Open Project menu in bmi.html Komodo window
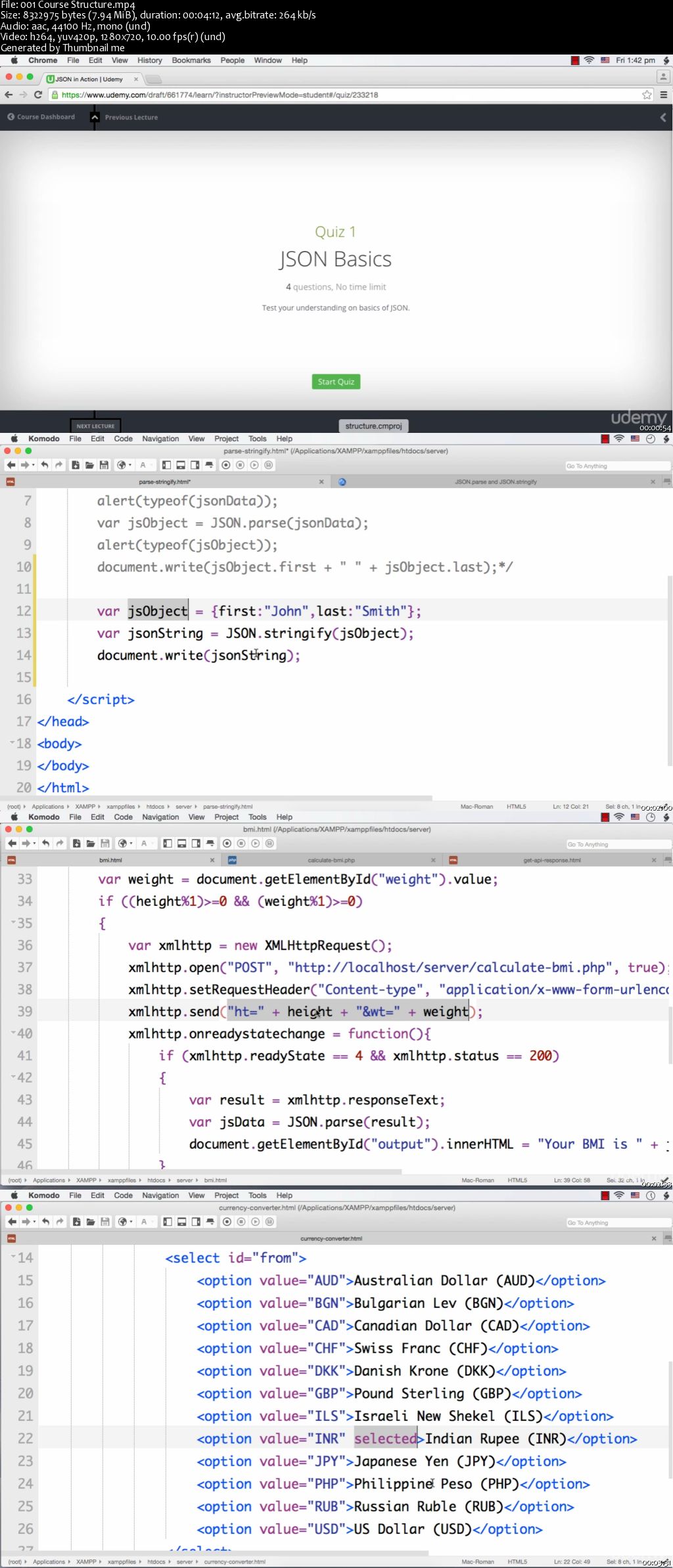Image resolution: width=673 pixels, height=1568 pixels. 226,817
